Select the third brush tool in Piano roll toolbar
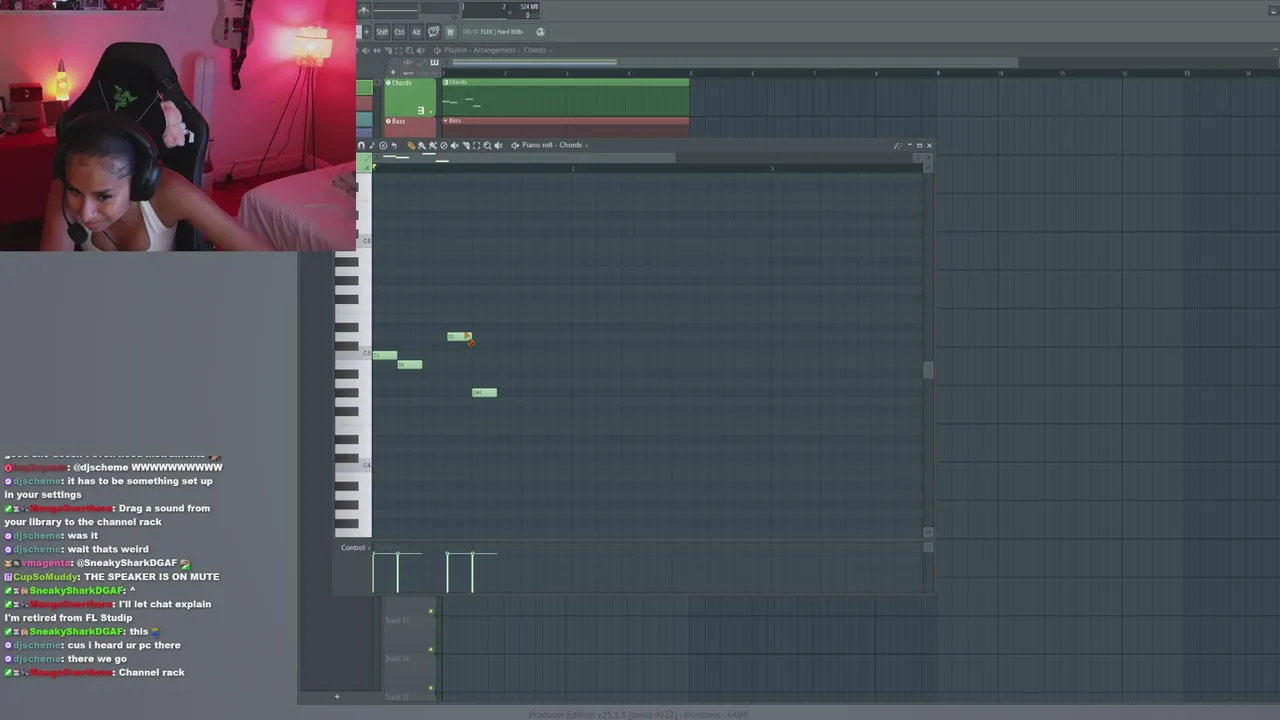The height and width of the screenshot is (720, 1280). click(x=432, y=145)
